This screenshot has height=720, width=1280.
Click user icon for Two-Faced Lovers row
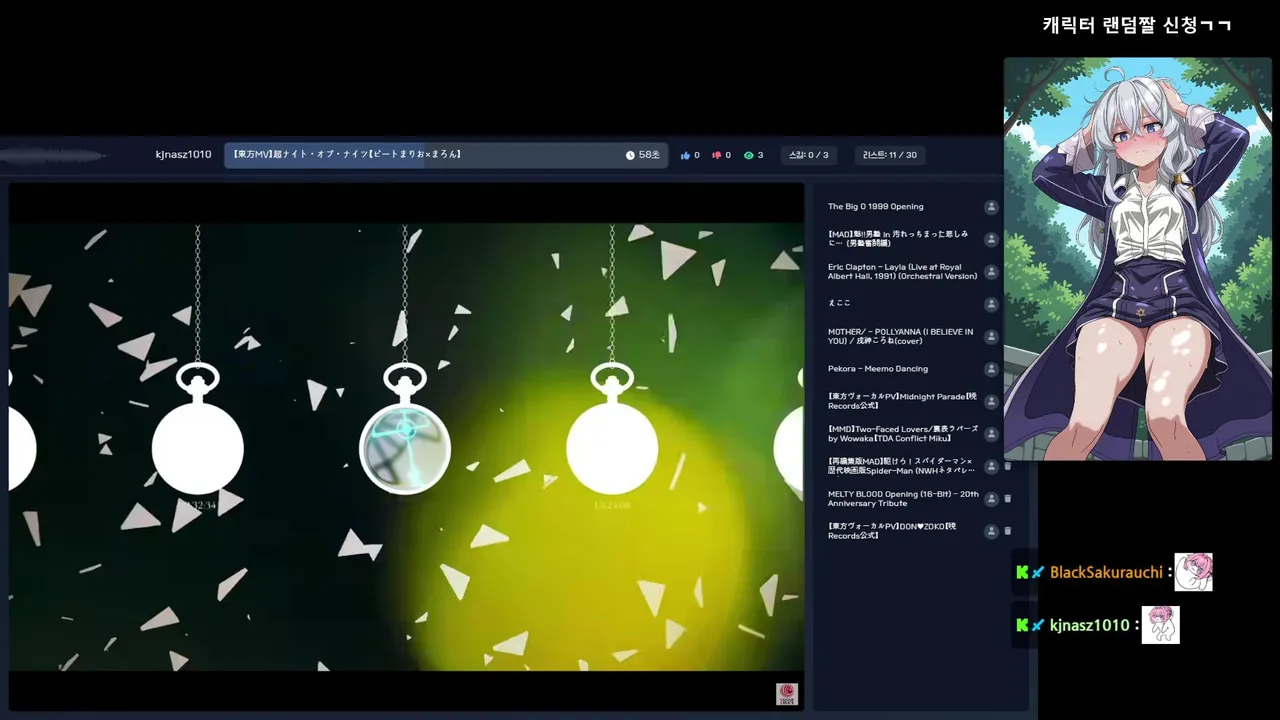coord(991,434)
